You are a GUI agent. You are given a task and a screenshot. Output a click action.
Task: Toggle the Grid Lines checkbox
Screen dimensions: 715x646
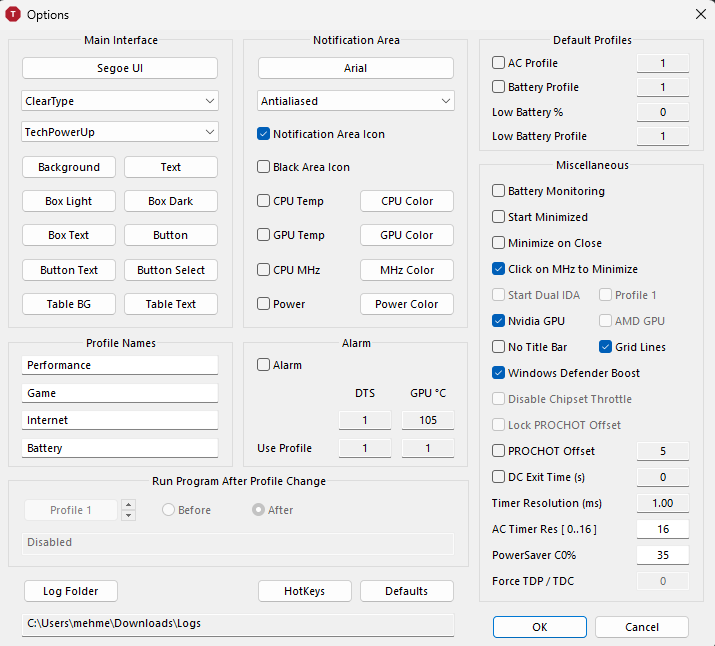(x=605, y=347)
